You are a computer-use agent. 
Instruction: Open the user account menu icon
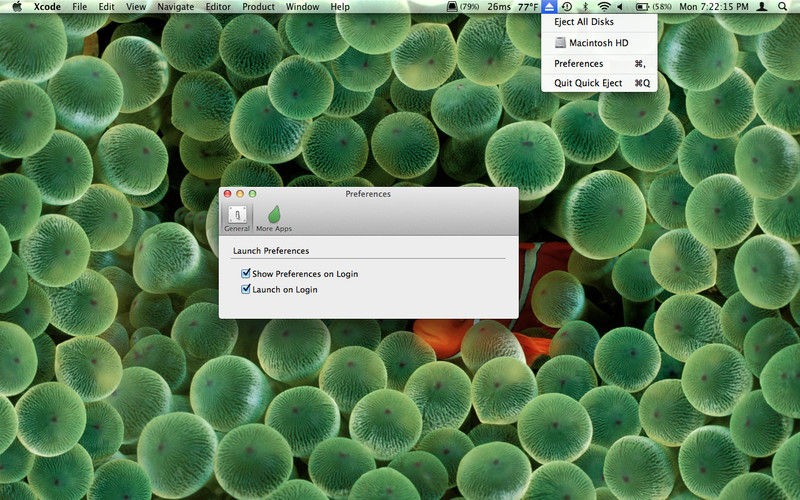(x=762, y=7)
